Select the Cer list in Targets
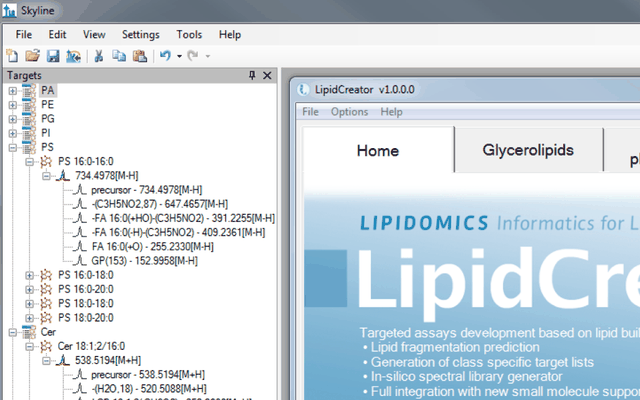Image resolution: width=640 pixels, height=400 pixels. tap(48, 332)
